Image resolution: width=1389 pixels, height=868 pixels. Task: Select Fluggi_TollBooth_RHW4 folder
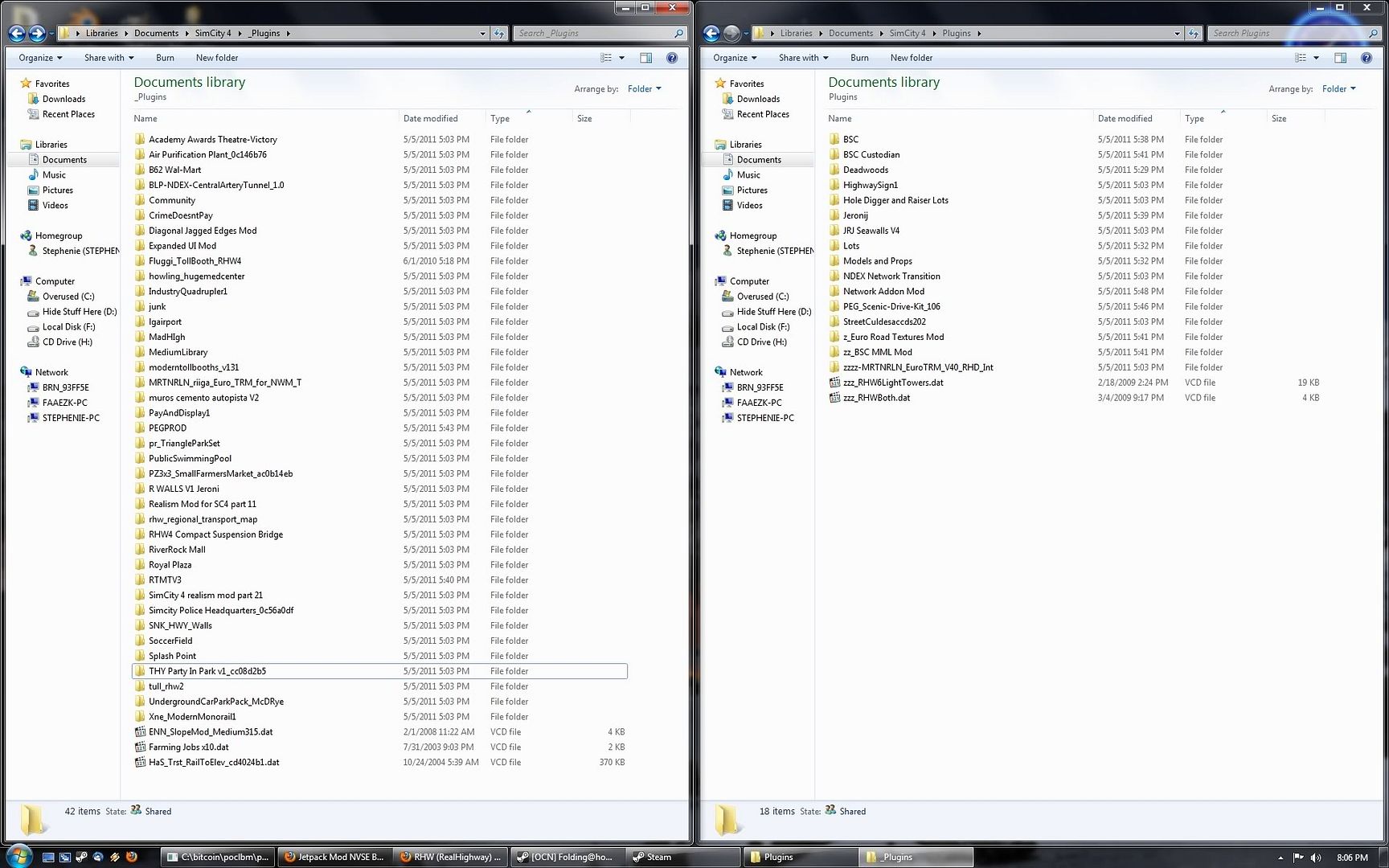click(195, 260)
